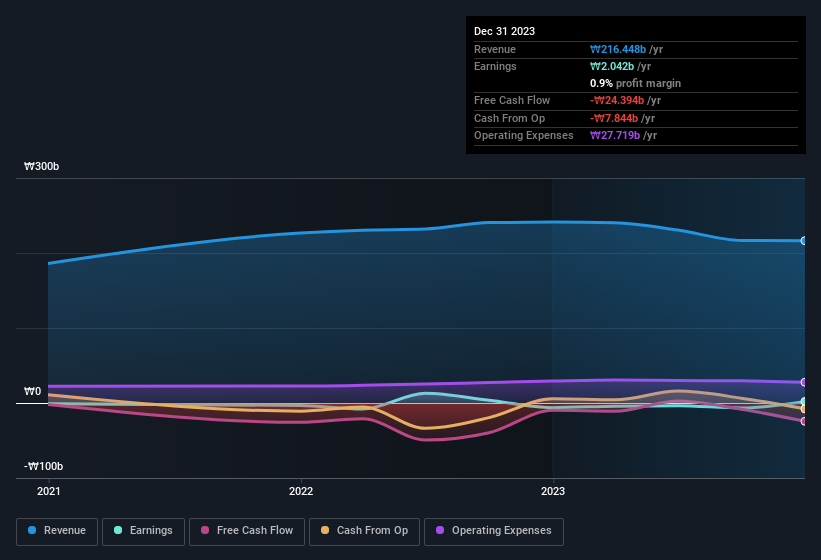Image resolution: width=821 pixels, height=560 pixels.
Task: Click the ₩0 y-axis label
Action: (x=32, y=391)
